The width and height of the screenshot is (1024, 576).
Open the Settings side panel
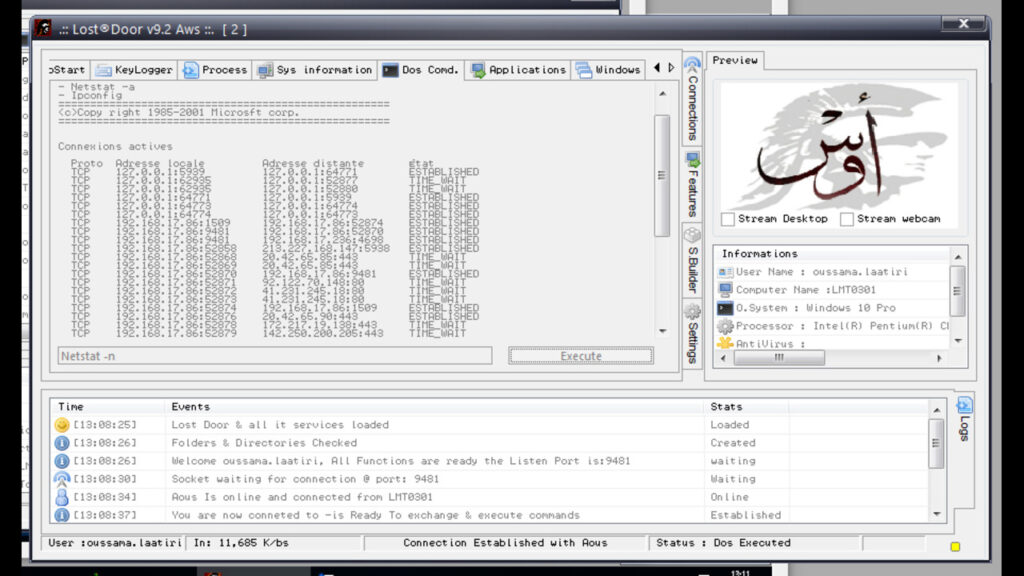pyautogui.click(x=692, y=334)
